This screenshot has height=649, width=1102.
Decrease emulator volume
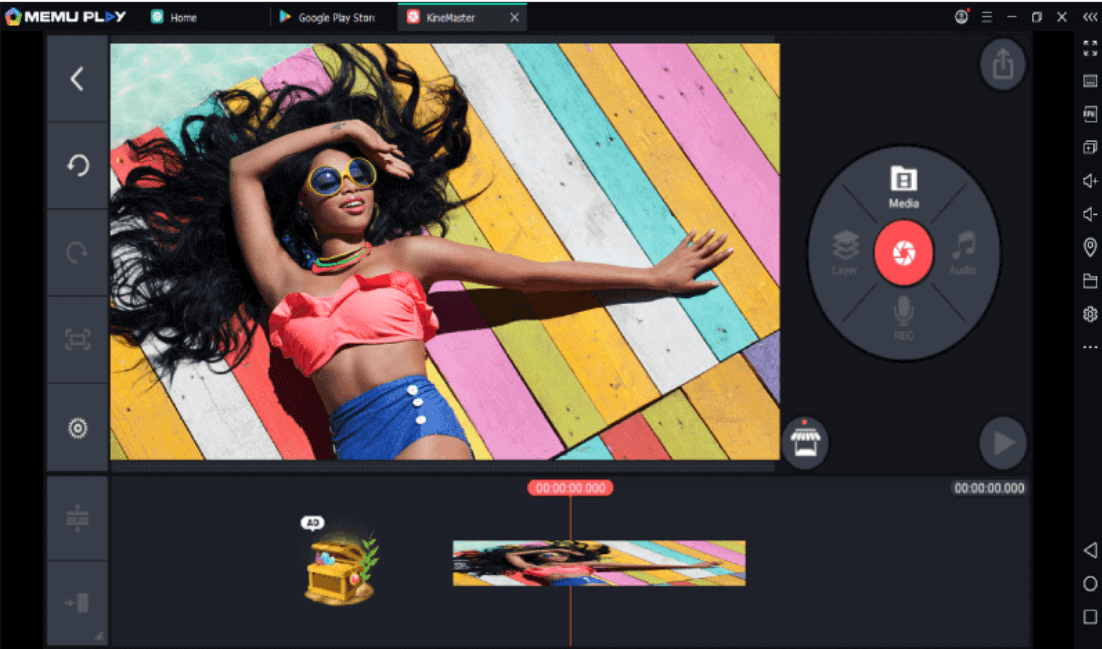1090,214
